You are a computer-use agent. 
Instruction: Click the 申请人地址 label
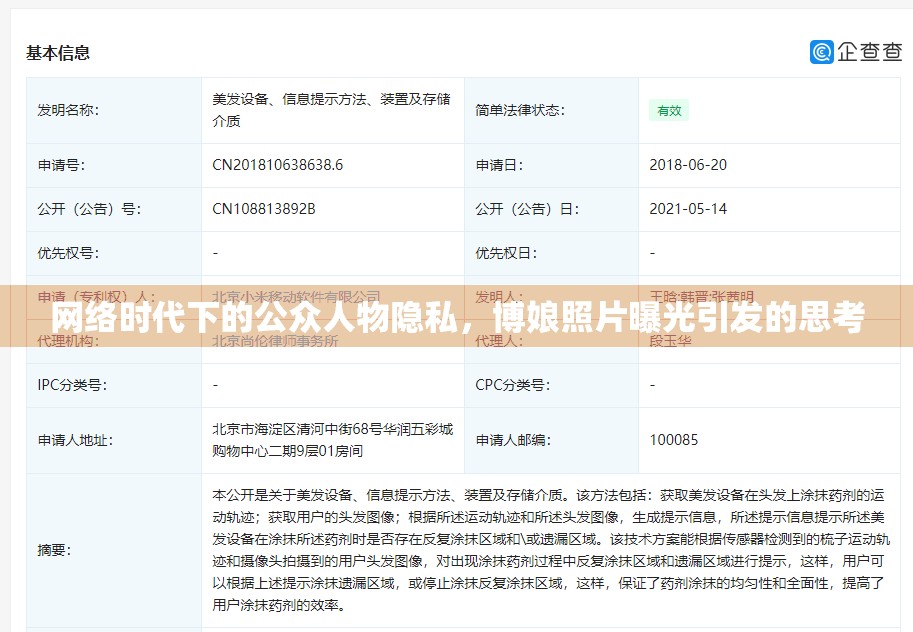75,440
